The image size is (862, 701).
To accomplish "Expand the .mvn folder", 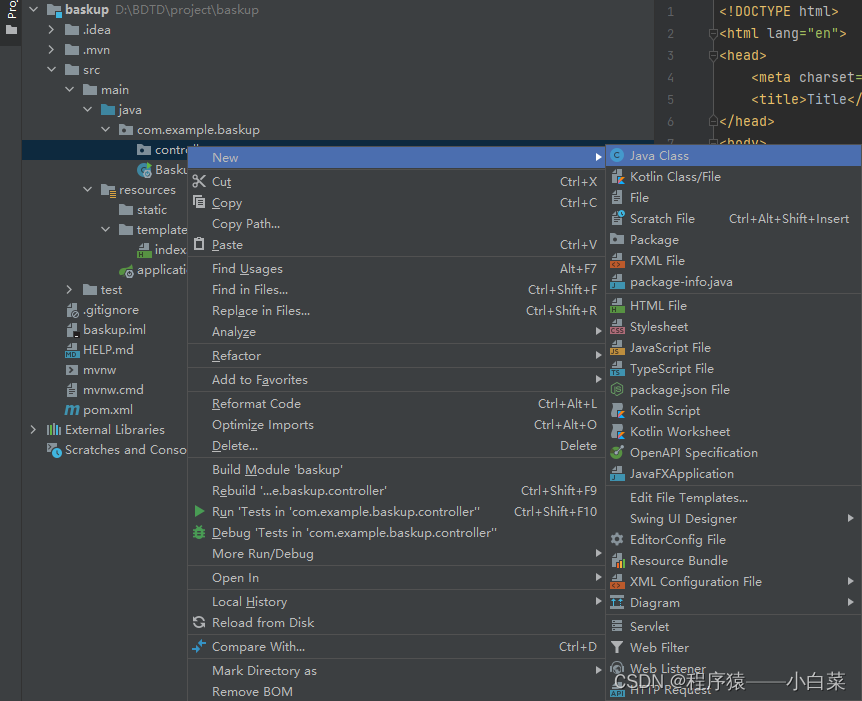I will pyautogui.click(x=51, y=49).
